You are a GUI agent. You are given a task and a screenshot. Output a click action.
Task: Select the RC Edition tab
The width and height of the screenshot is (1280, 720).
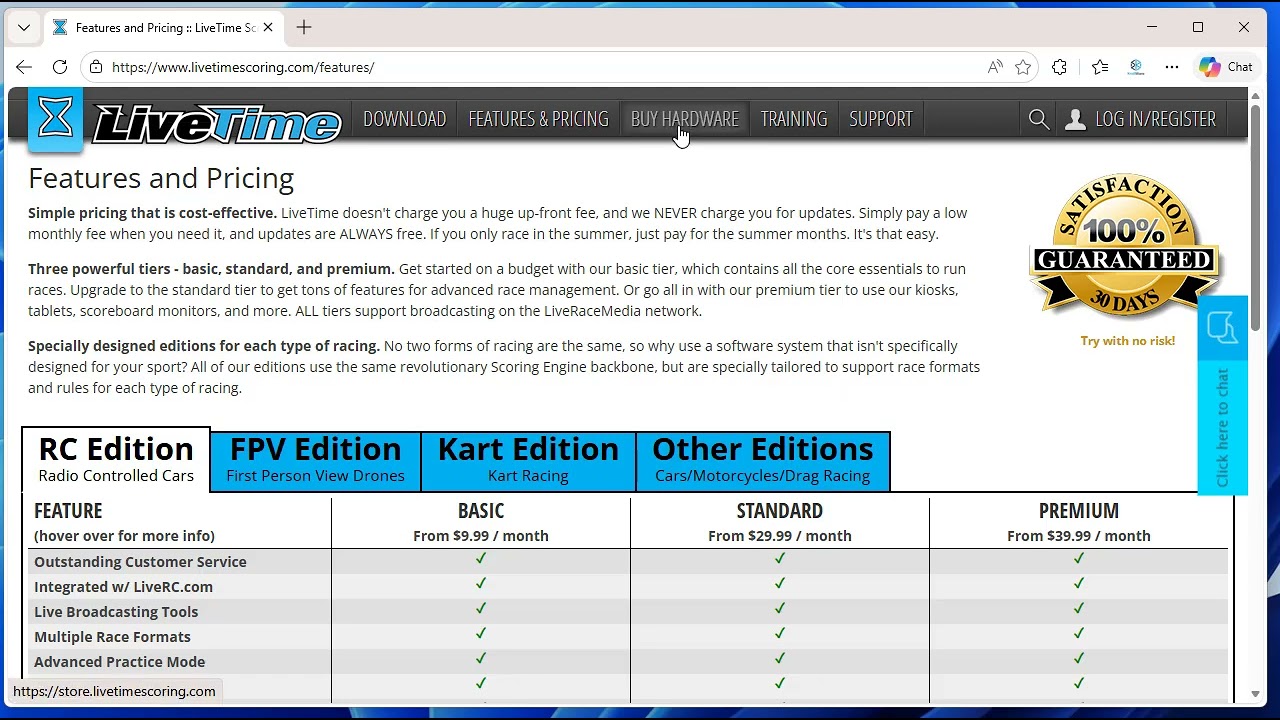tap(116, 459)
